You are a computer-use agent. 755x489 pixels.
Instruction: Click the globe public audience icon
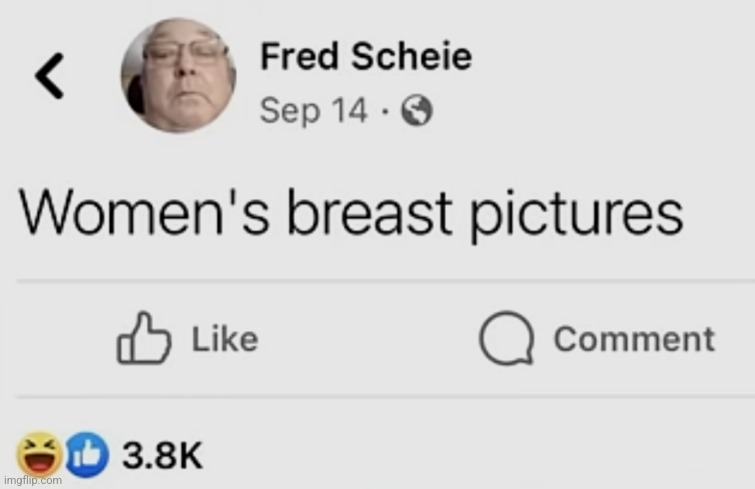(x=417, y=111)
